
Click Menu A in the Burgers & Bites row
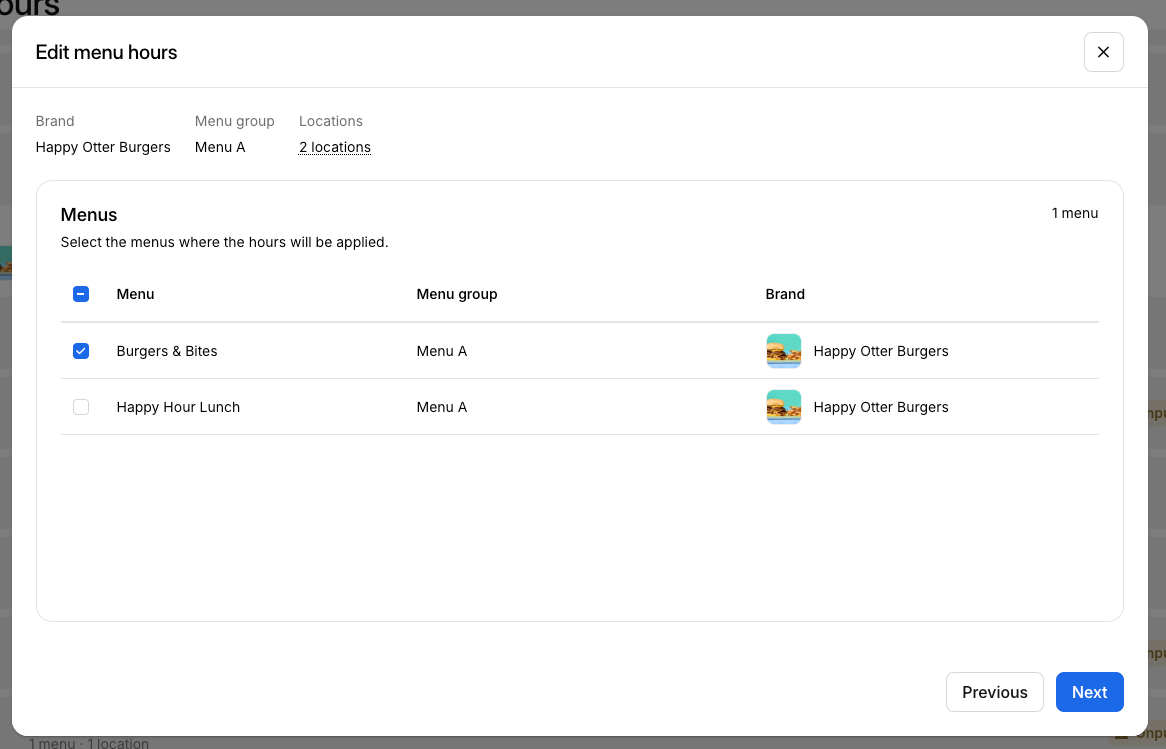tap(441, 351)
